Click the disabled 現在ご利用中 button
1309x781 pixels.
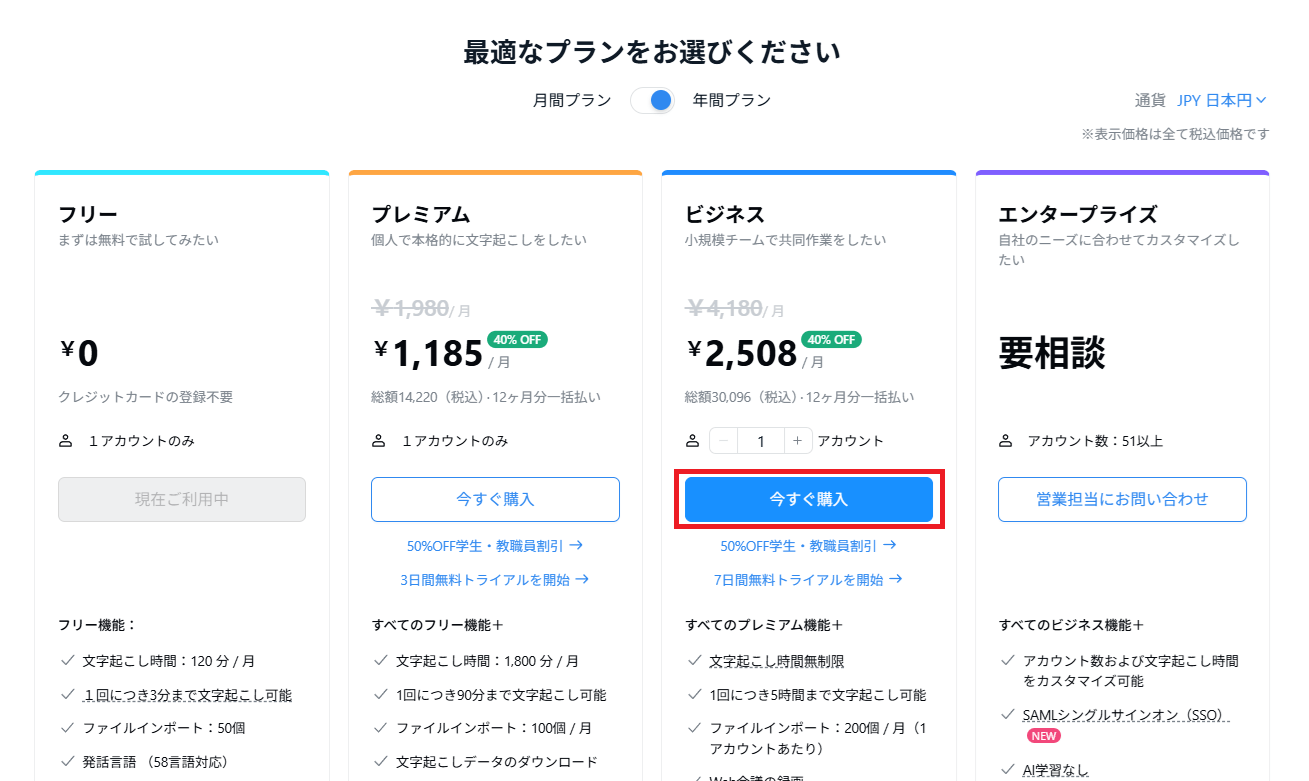(182, 499)
